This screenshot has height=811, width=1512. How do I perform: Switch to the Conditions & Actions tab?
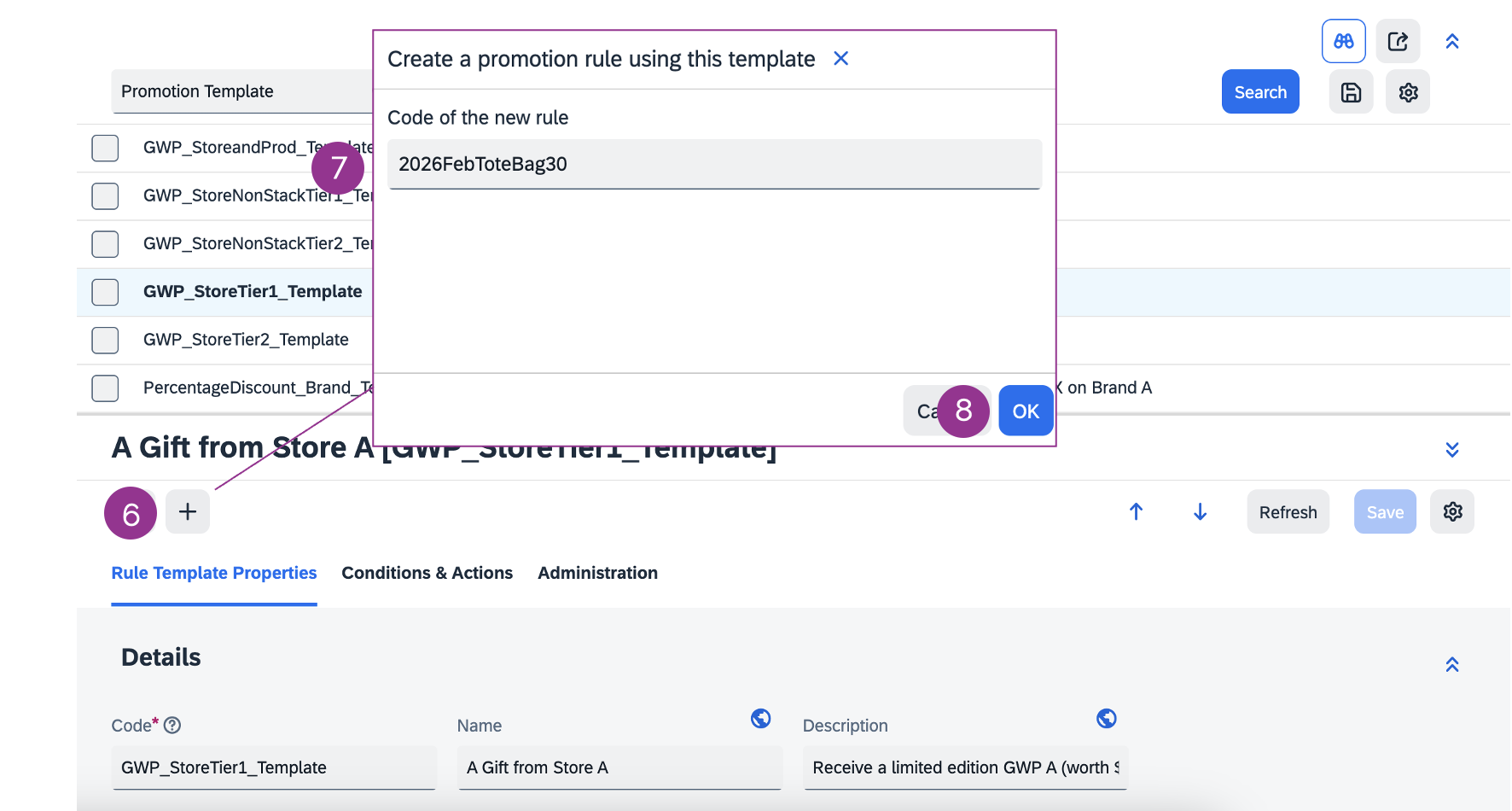pos(427,573)
